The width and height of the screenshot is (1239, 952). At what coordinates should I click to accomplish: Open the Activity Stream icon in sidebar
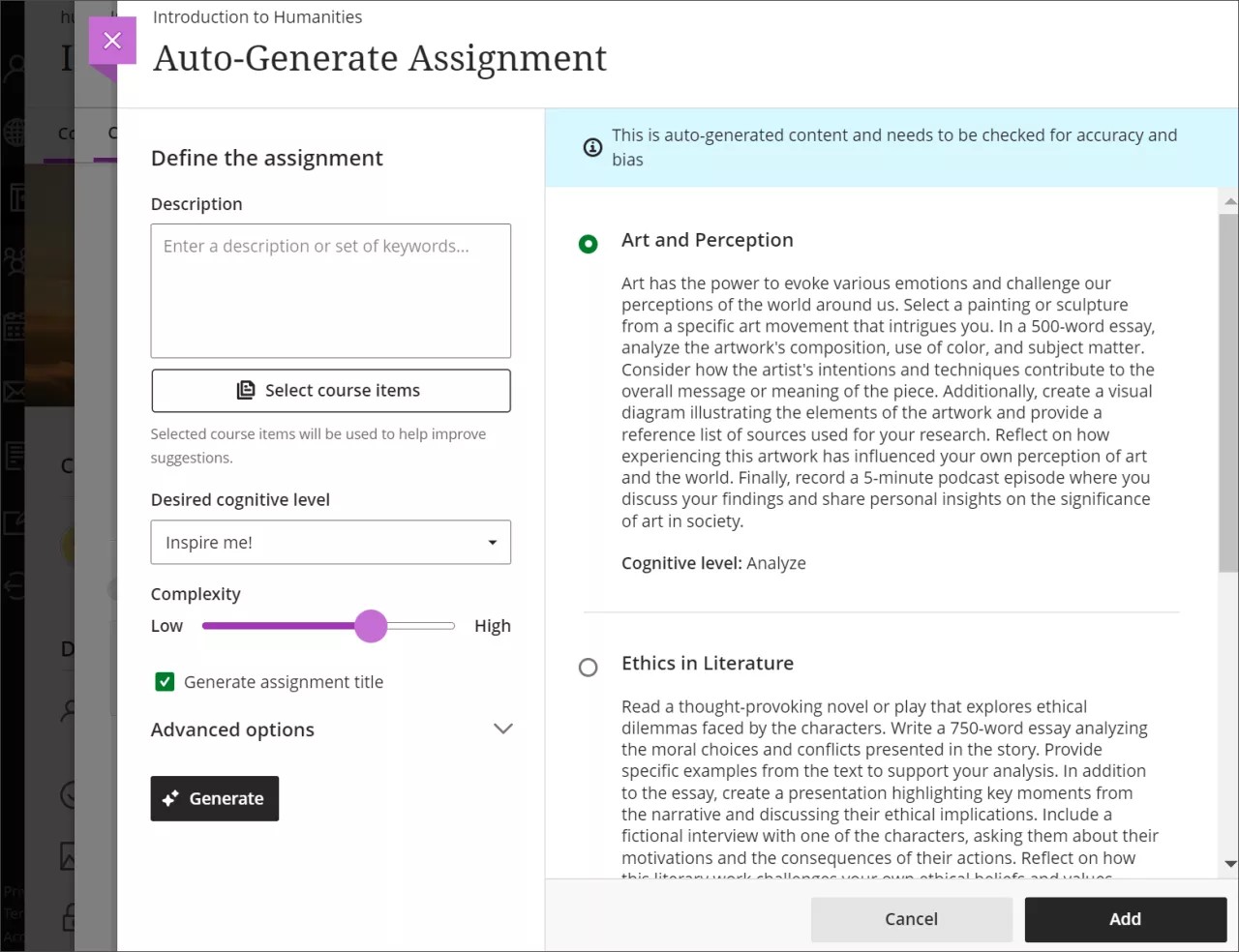(x=15, y=196)
